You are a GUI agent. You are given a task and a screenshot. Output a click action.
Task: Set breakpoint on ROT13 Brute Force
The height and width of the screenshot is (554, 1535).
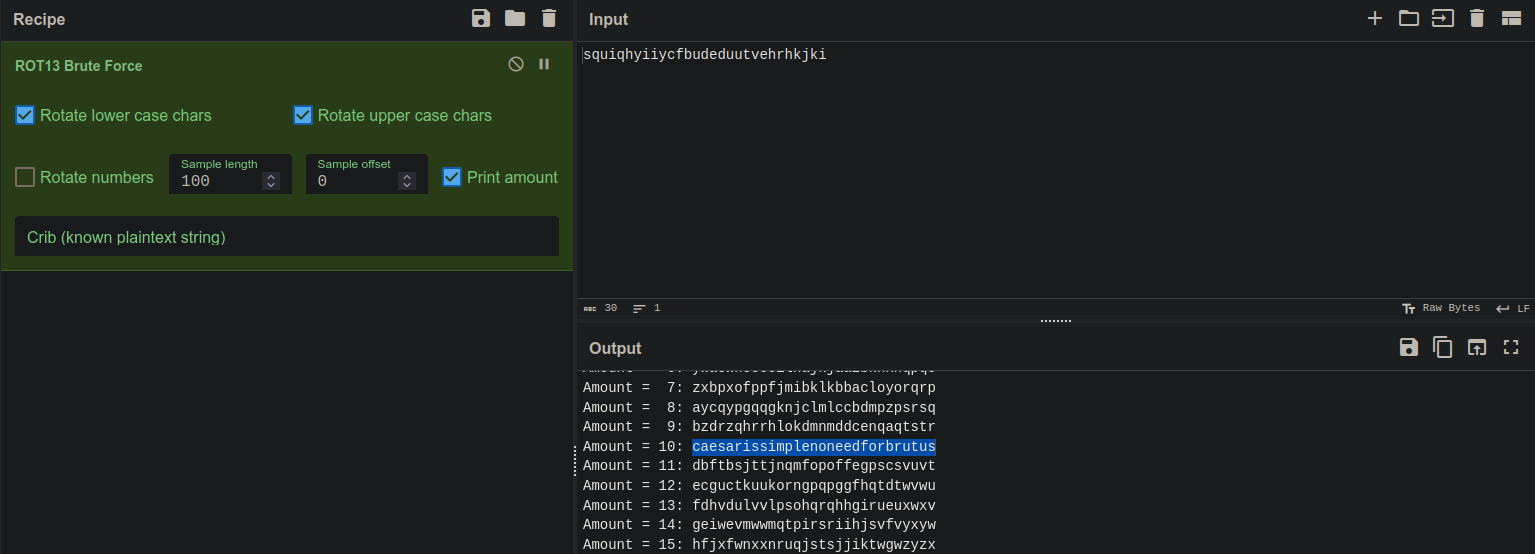point(544,64)
